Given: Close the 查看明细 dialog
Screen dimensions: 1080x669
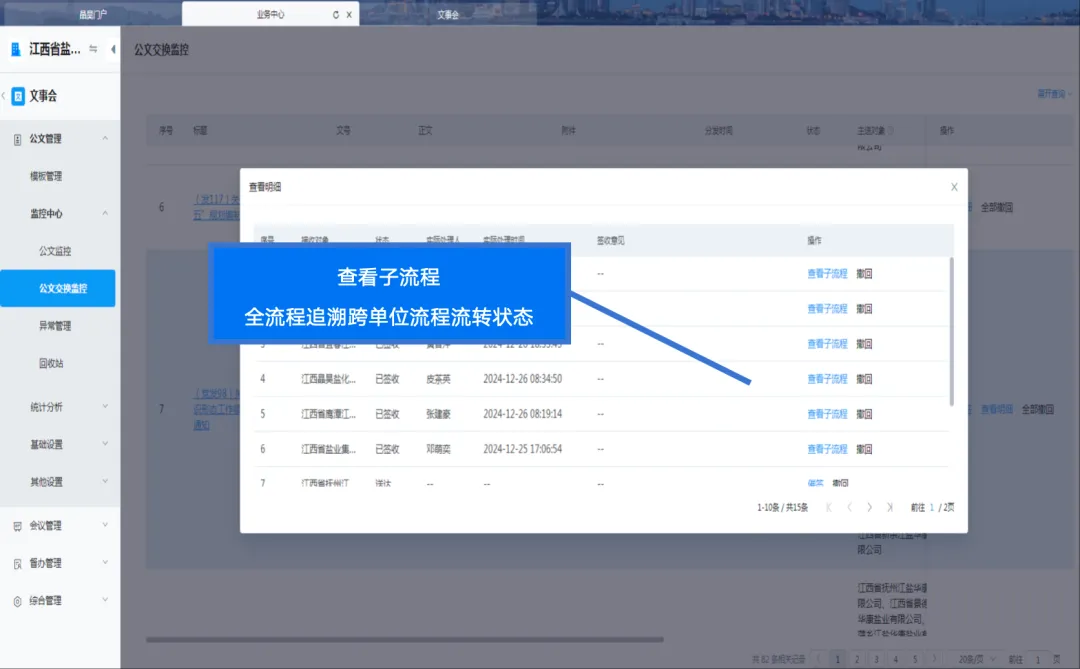Looking at the screenshot, I should pyautogui.click(x=953, y=187).
